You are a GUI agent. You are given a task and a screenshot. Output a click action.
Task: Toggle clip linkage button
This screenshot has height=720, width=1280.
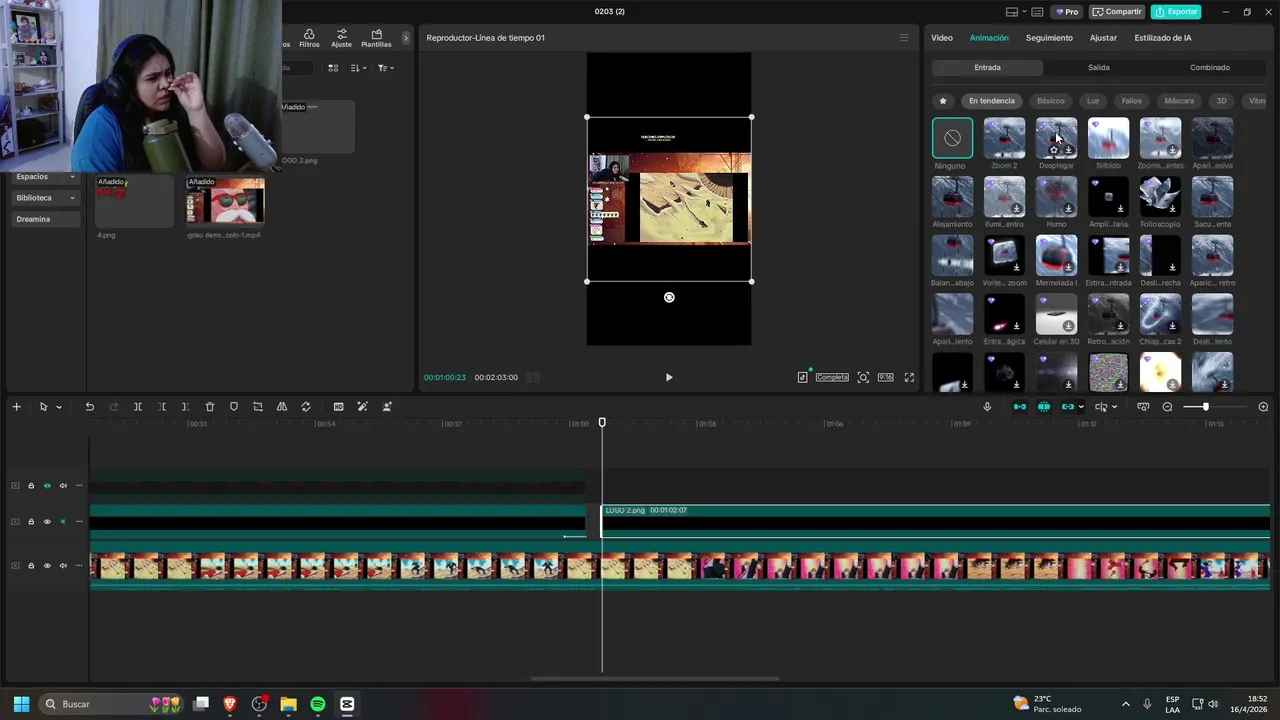[1068, 407]
